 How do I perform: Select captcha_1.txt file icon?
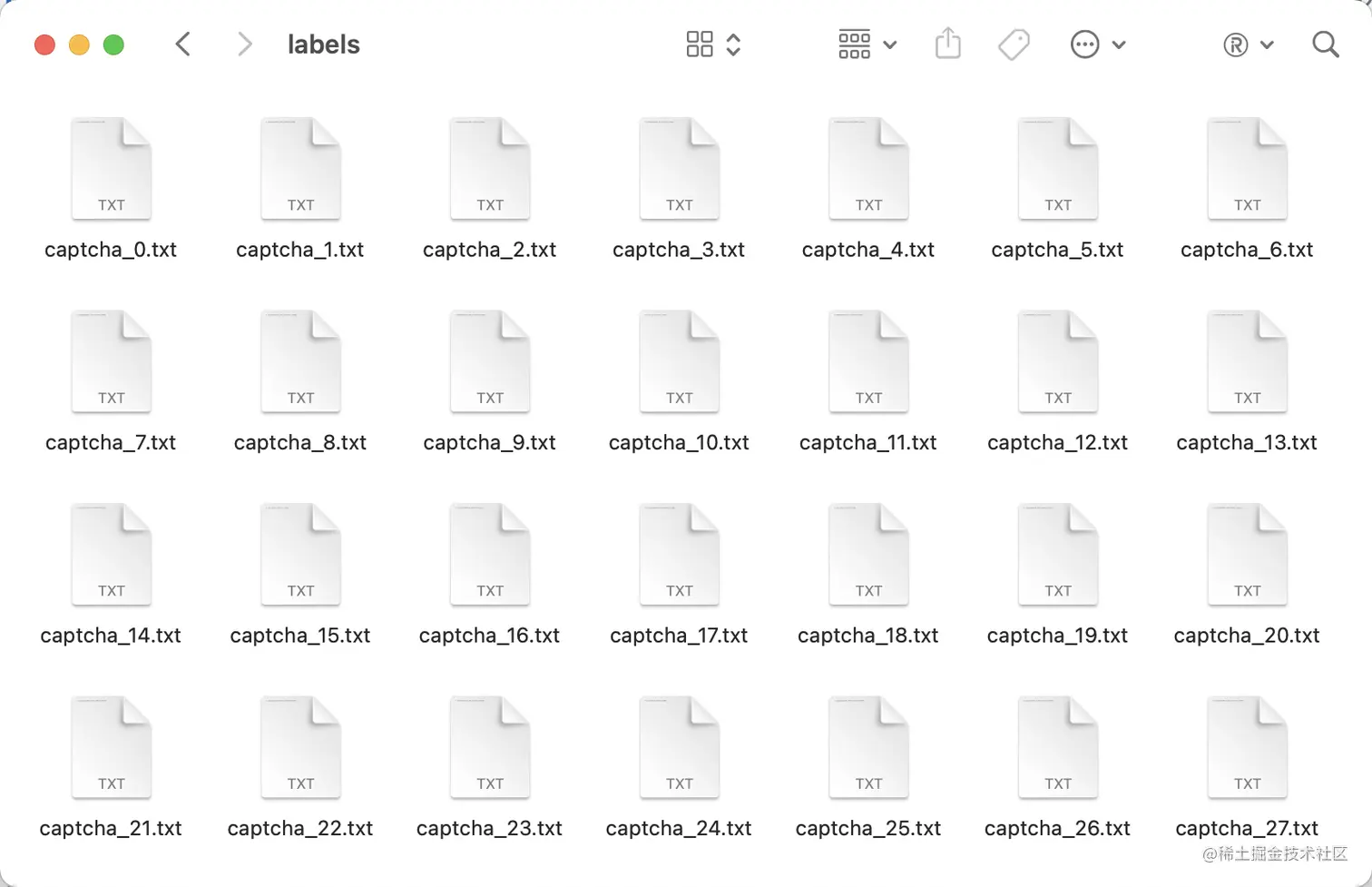tap(300, 169)
